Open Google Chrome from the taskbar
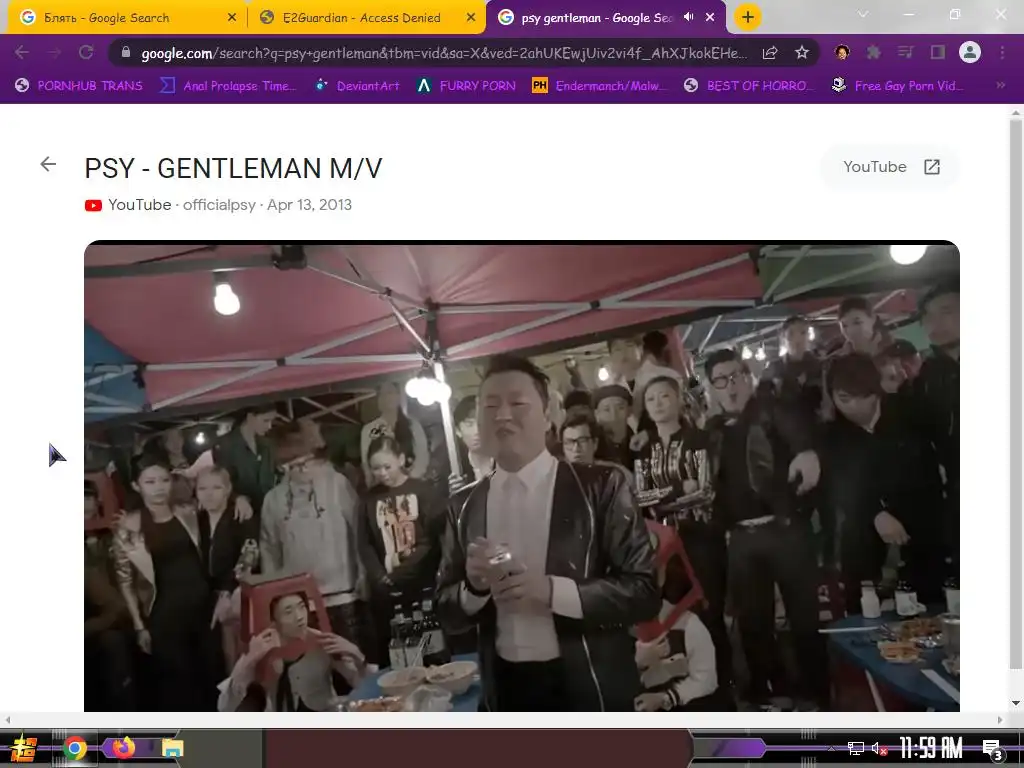 74,748
